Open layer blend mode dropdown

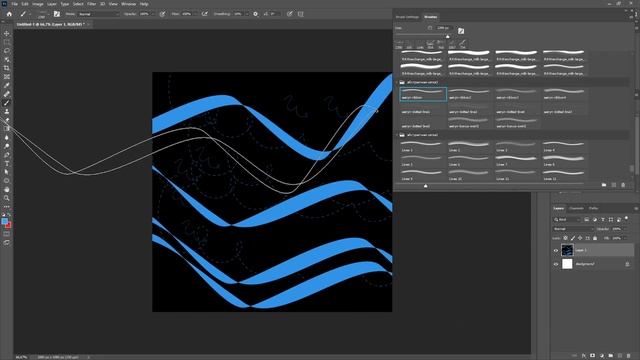tap(573, 229)
